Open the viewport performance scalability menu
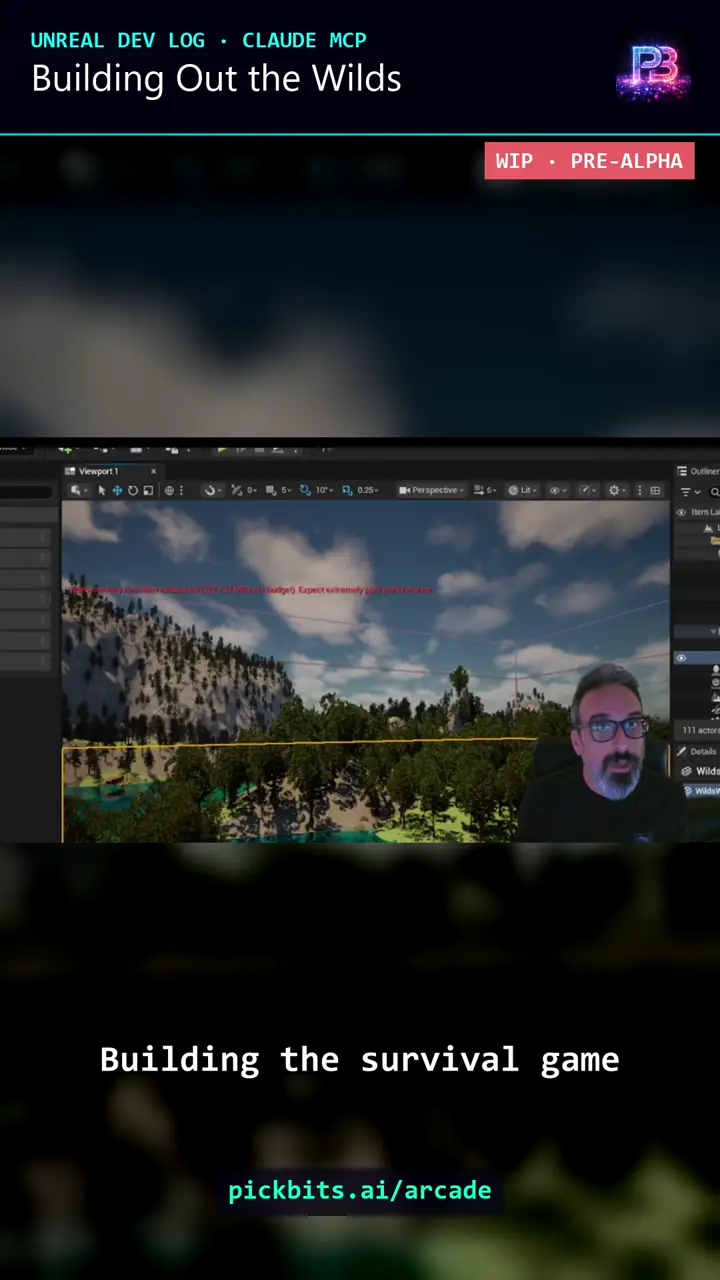Screen dimensions: 720x1280 (588, 490)
